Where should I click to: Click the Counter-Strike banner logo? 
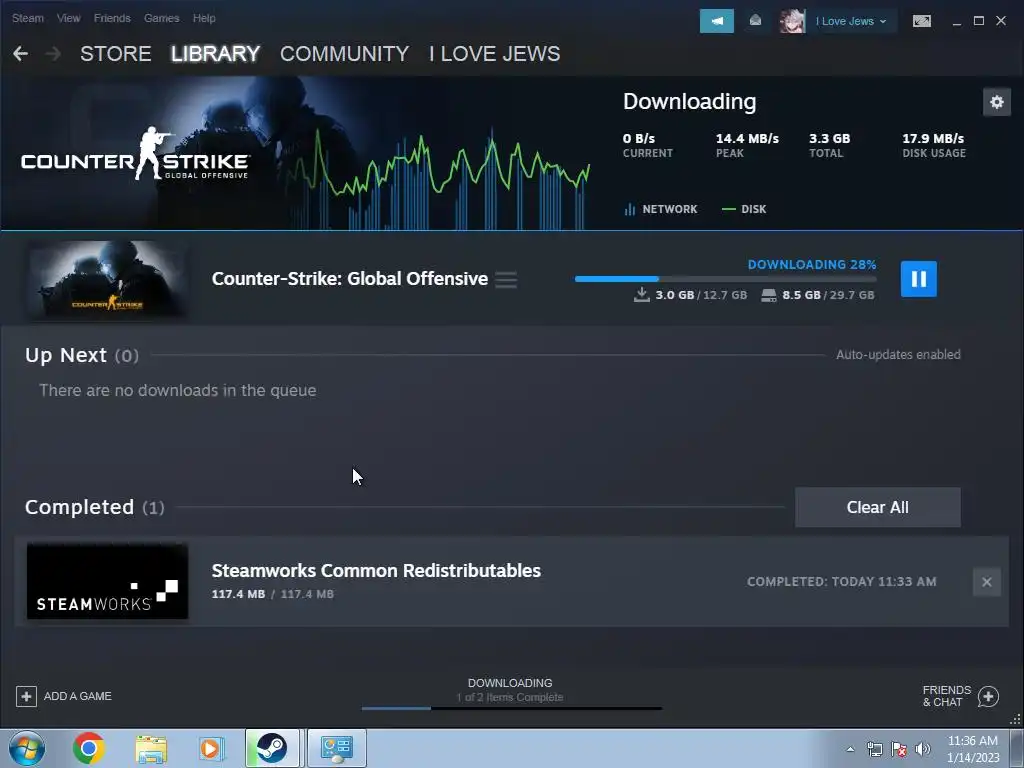(135, 154)
